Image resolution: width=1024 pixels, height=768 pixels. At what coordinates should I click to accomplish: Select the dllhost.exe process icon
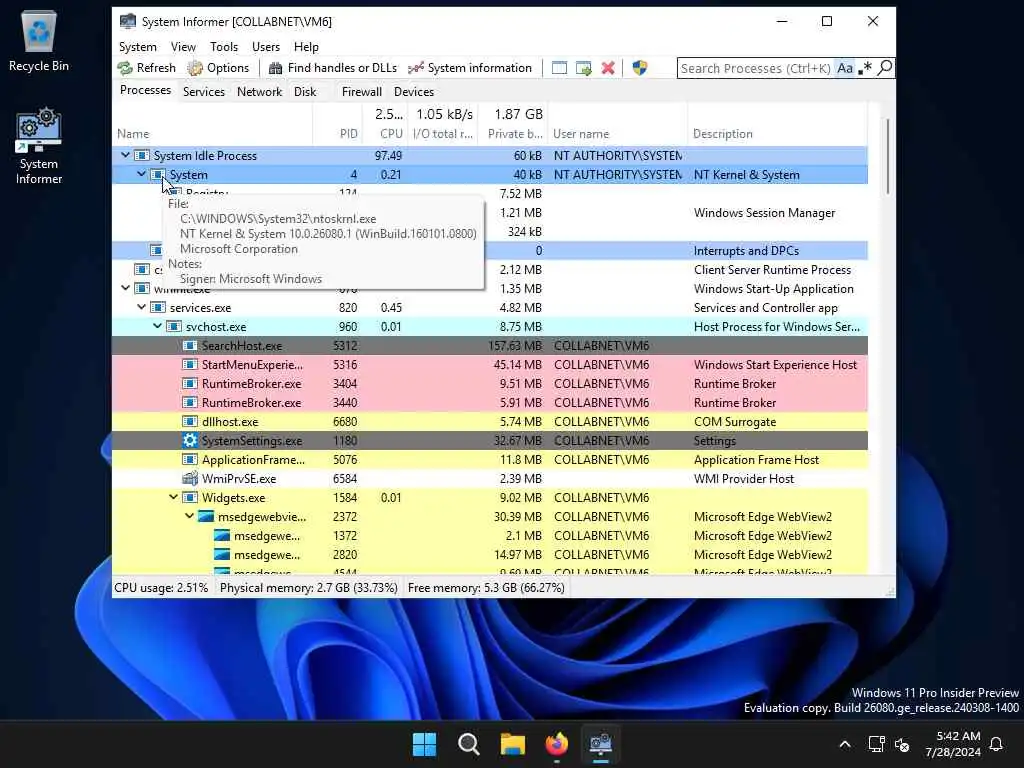(x=189, y=421)
